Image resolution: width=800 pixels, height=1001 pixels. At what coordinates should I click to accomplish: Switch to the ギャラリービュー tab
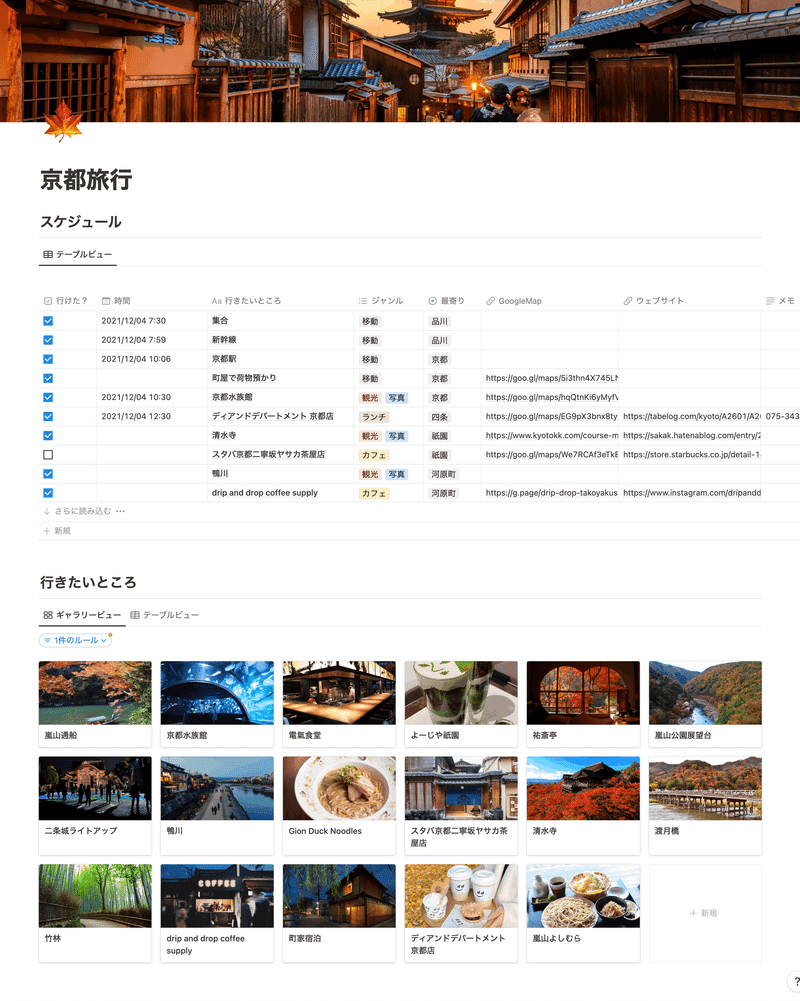(x=82, y=615)
